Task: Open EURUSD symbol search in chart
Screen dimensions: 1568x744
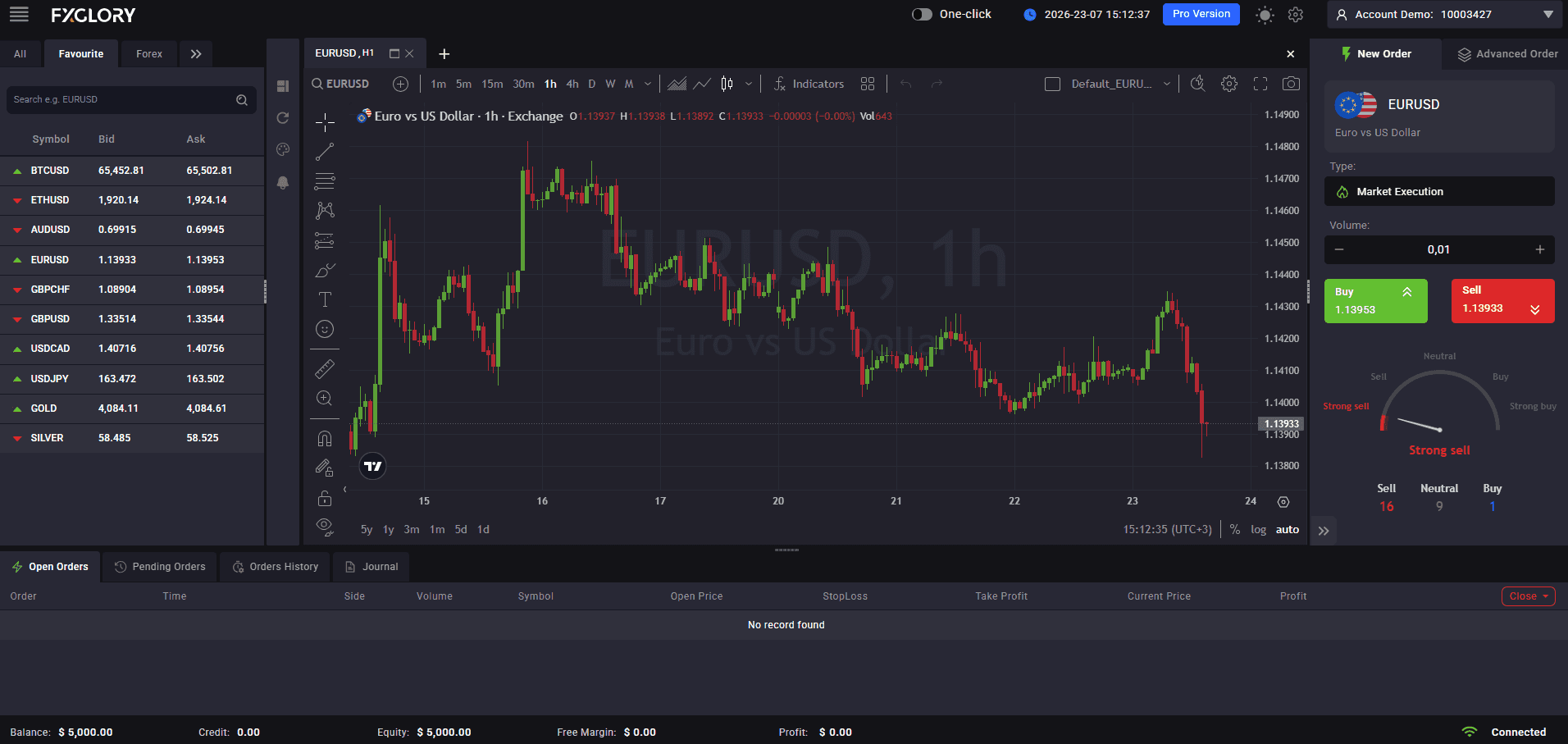Action: pos(340,84)
